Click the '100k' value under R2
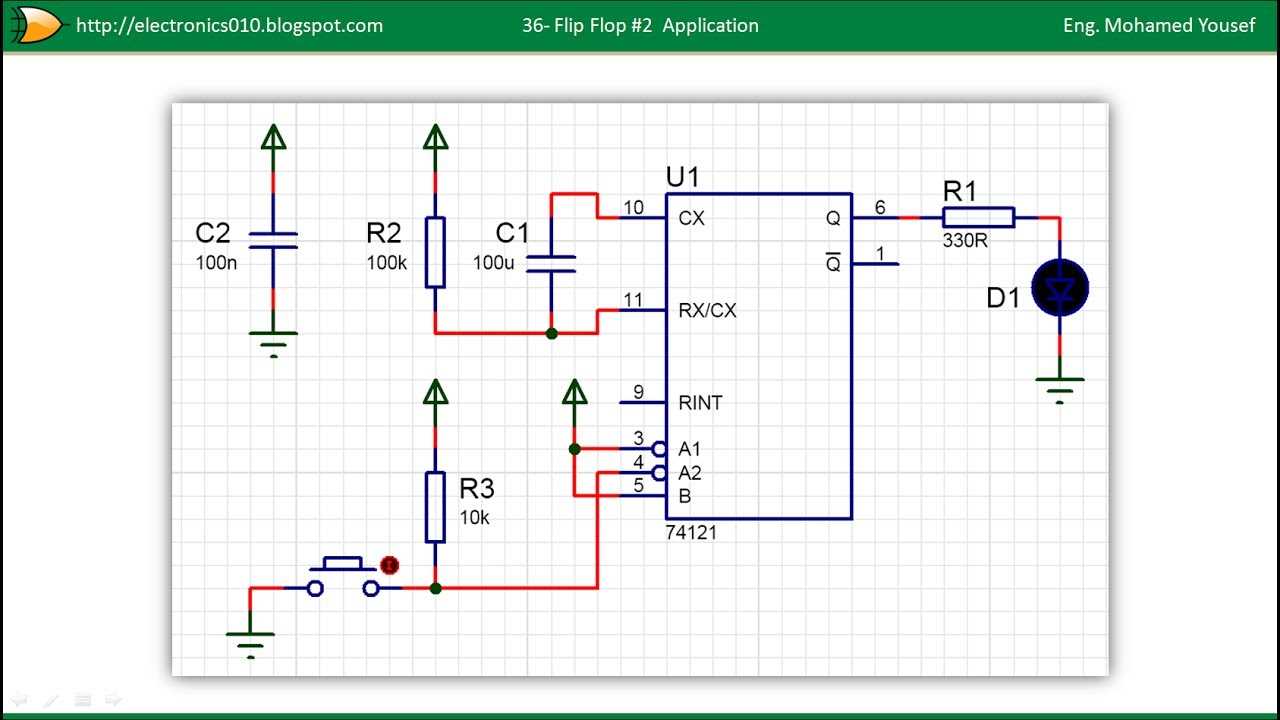 (x=389, y=264)
